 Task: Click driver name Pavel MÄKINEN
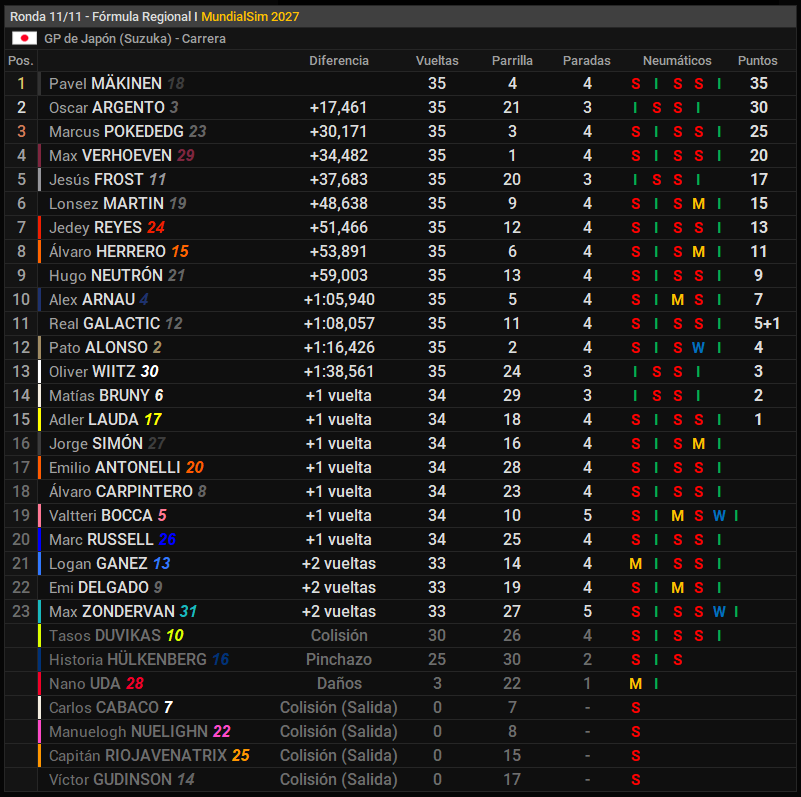coord(105,83)
